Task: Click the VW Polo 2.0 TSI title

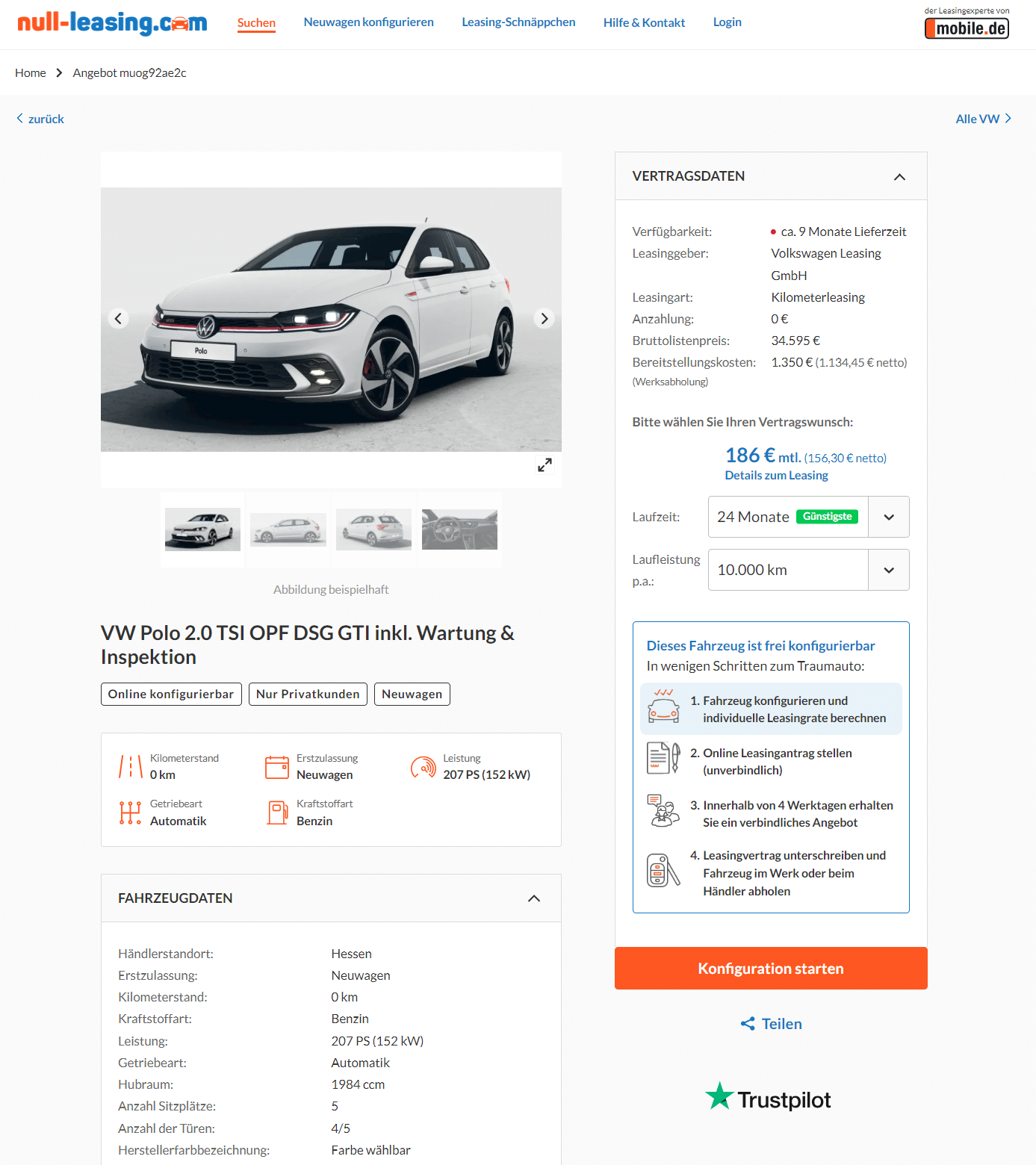Action: coord(308,645)
